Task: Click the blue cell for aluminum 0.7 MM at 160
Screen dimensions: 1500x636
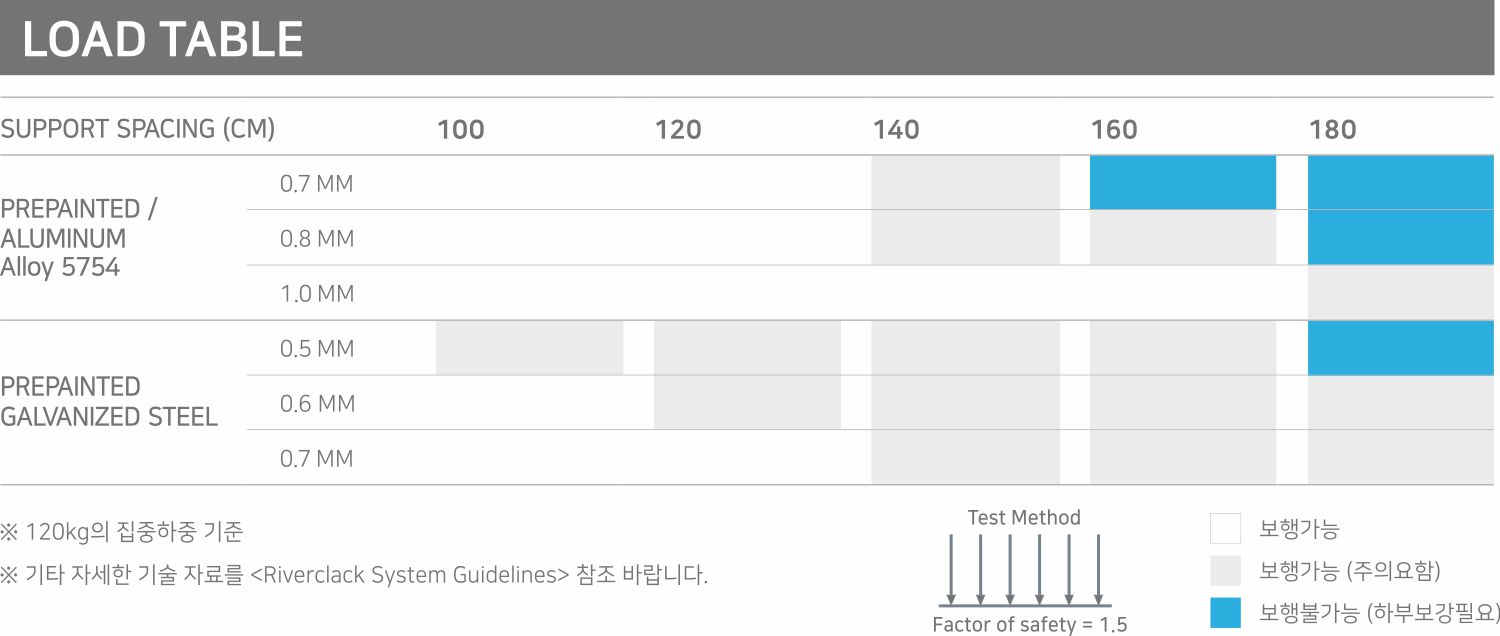Action: (1182, 182)
